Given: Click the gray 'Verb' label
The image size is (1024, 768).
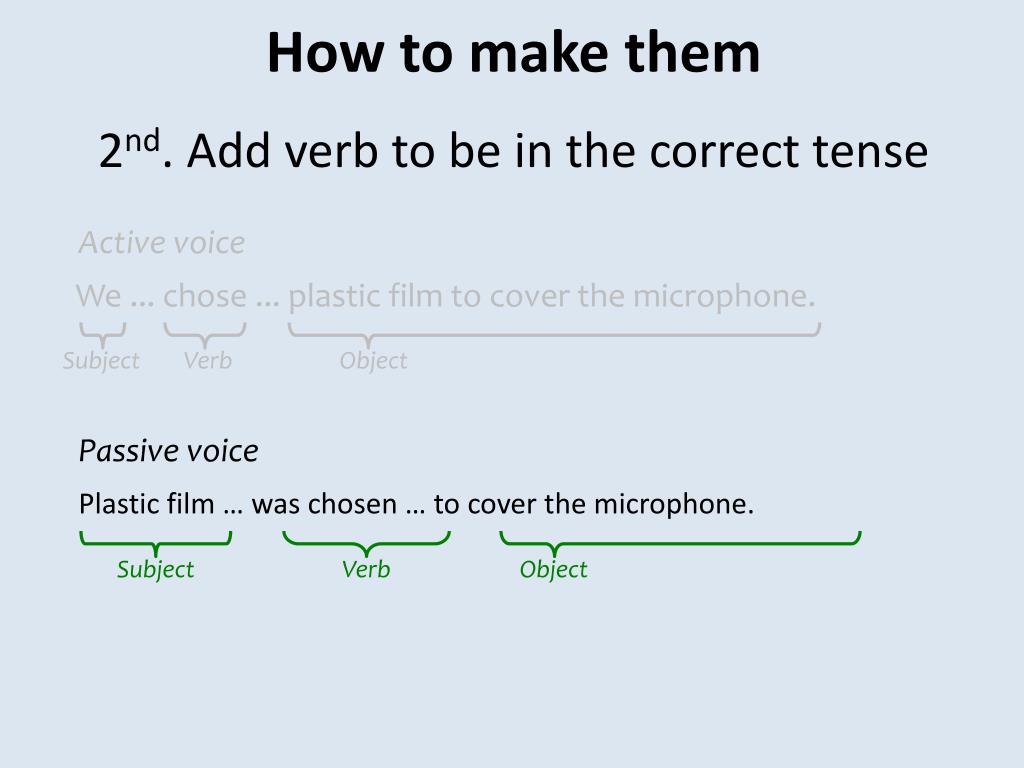Looking at the screenshot, I should click(x=208, y=360).
